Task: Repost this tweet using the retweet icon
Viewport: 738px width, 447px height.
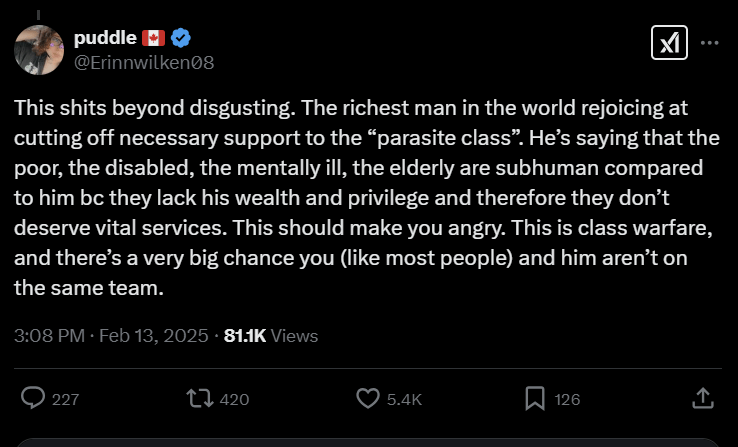Action: tap(200, 399)
